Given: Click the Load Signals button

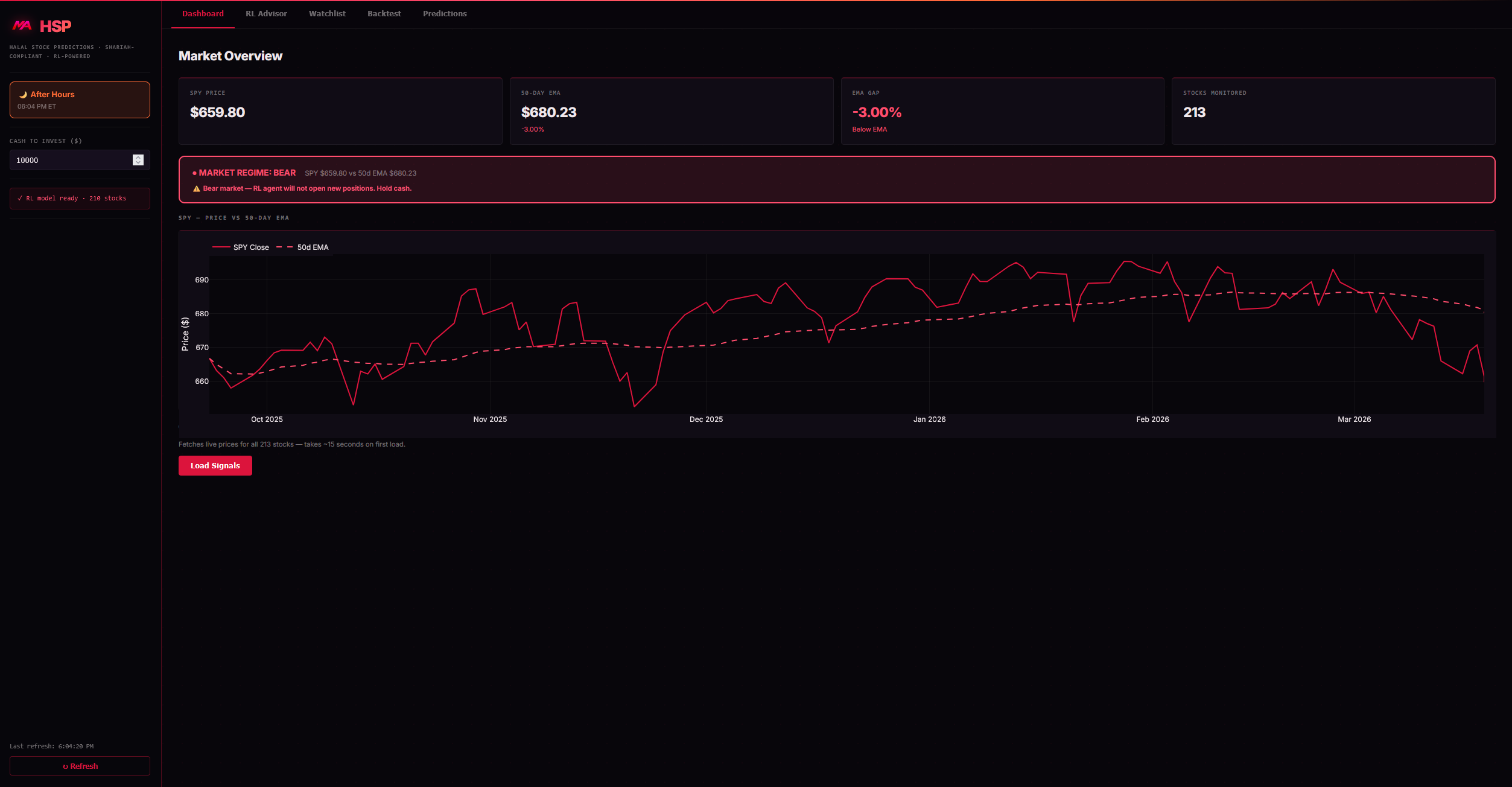Looking at the screenshot, I should pyautogui.click(x=215, y=465).
